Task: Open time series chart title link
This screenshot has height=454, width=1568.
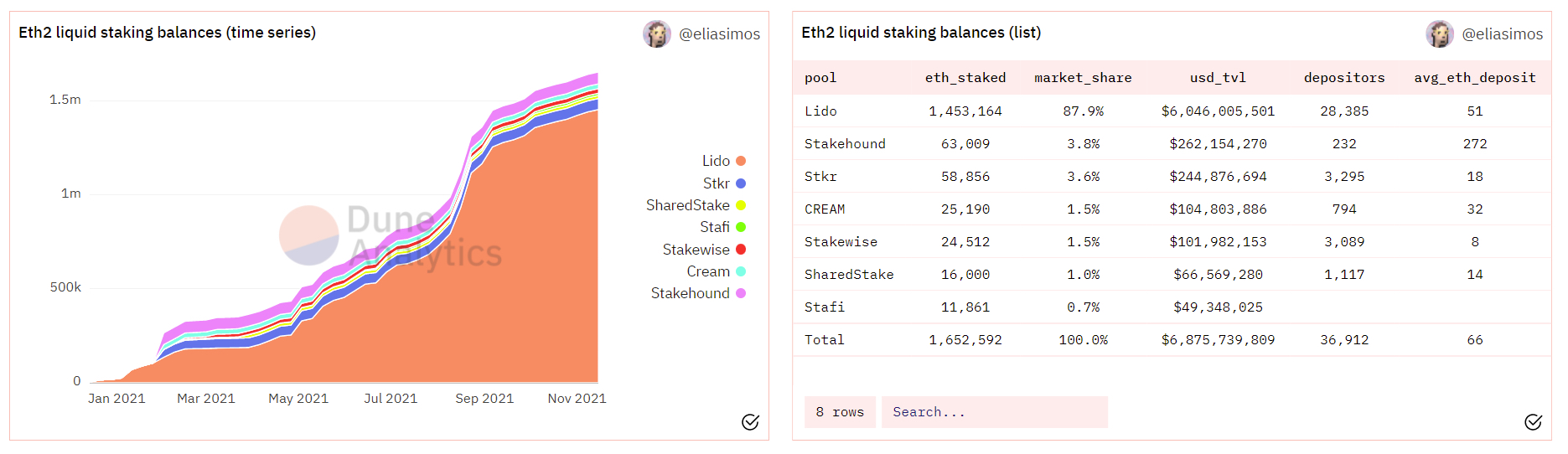Action: click(168, 33)
